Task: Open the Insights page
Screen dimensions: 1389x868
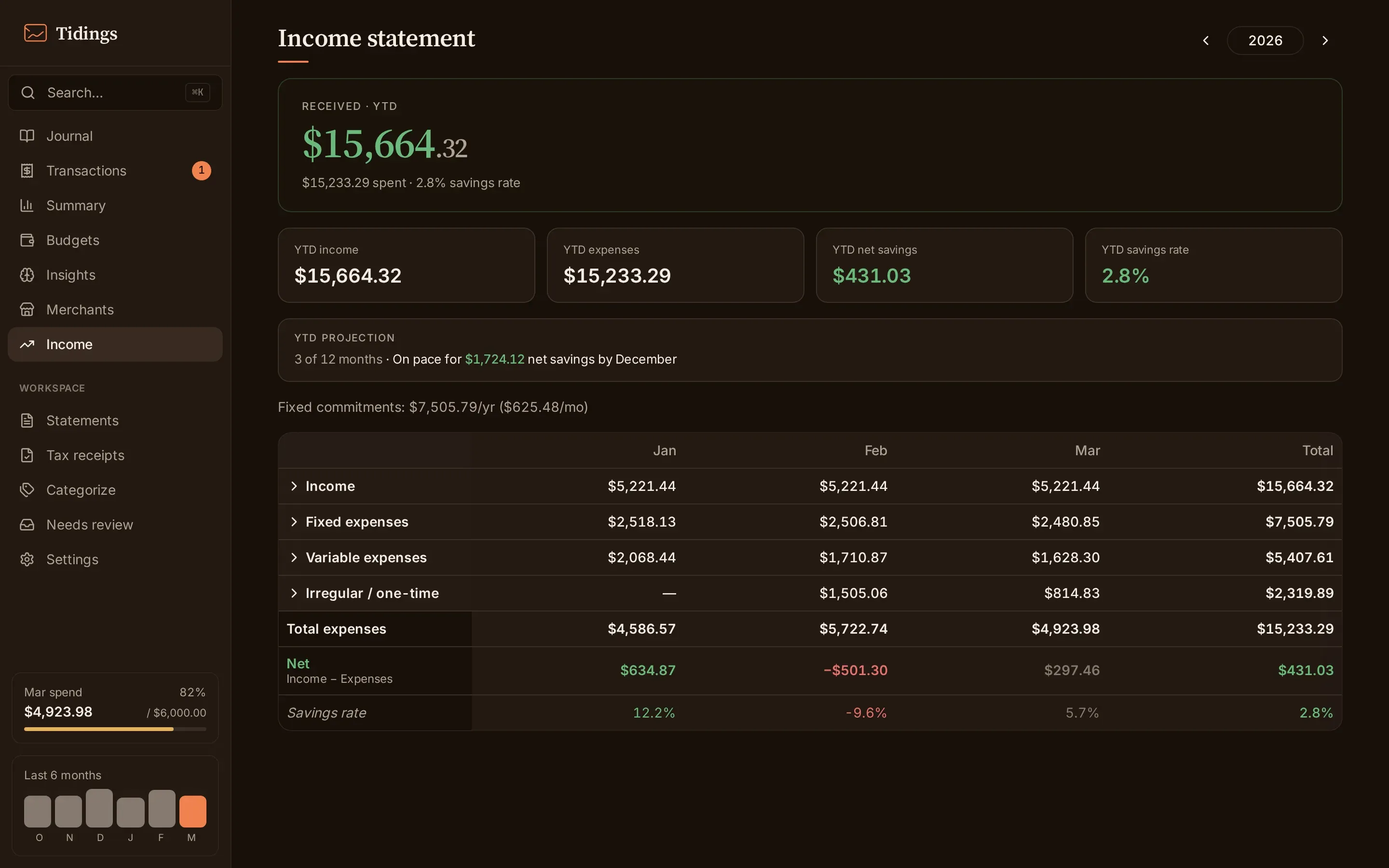Action: (x=115, y=275)
